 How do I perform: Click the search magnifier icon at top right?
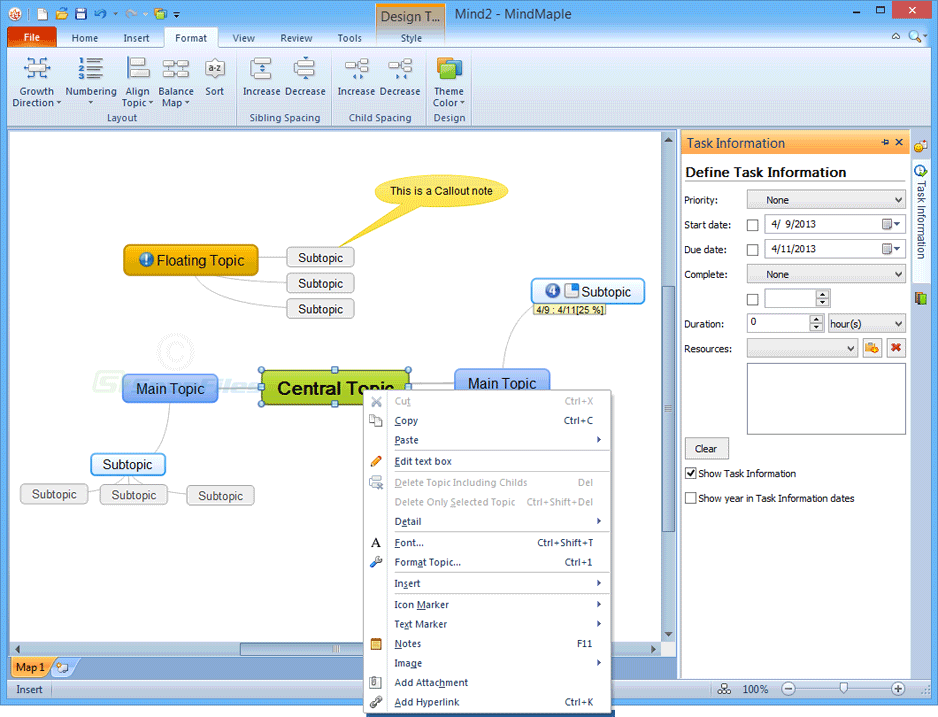coord(914,36)
